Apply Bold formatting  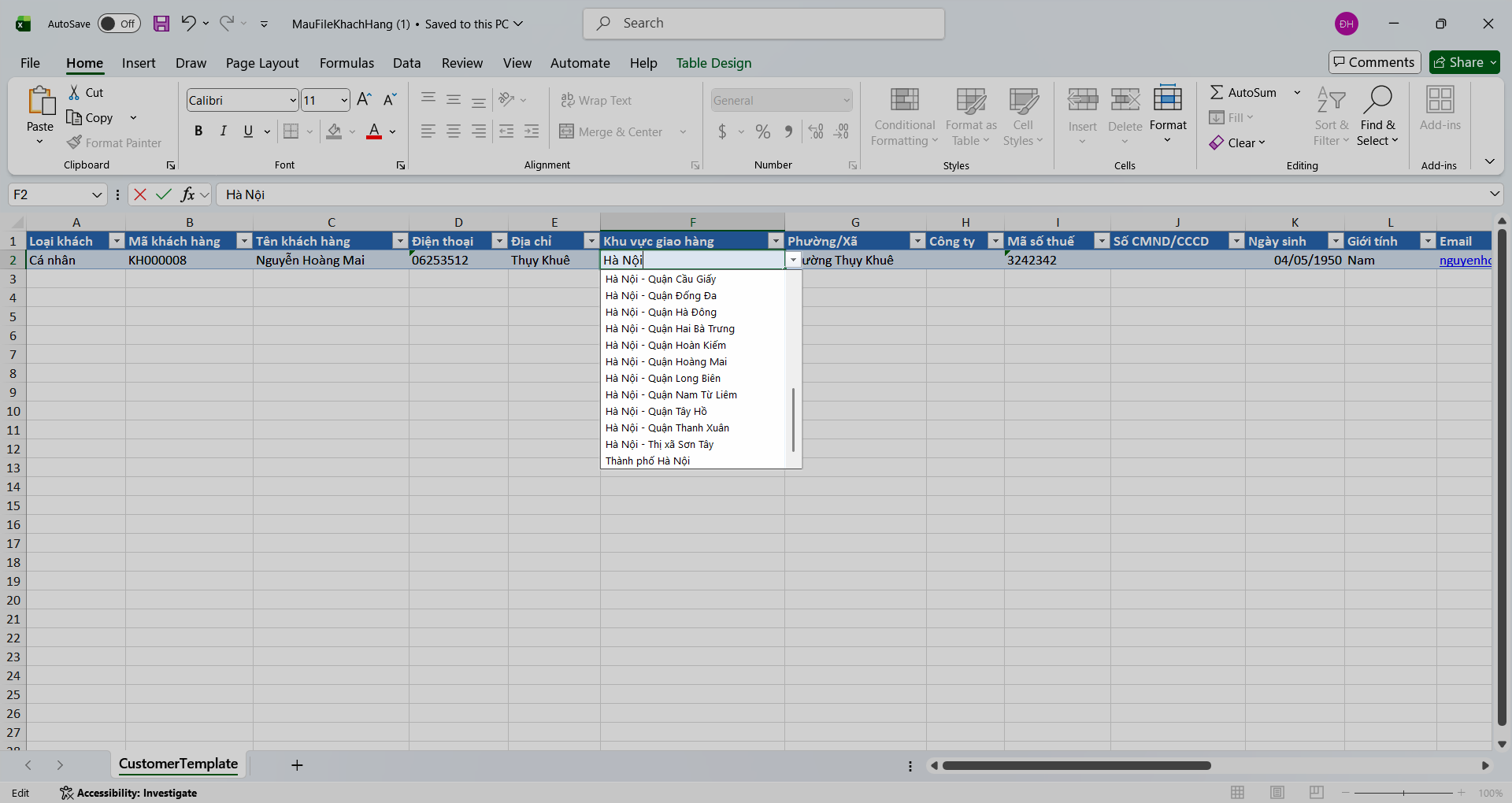(x=198, y=131)
